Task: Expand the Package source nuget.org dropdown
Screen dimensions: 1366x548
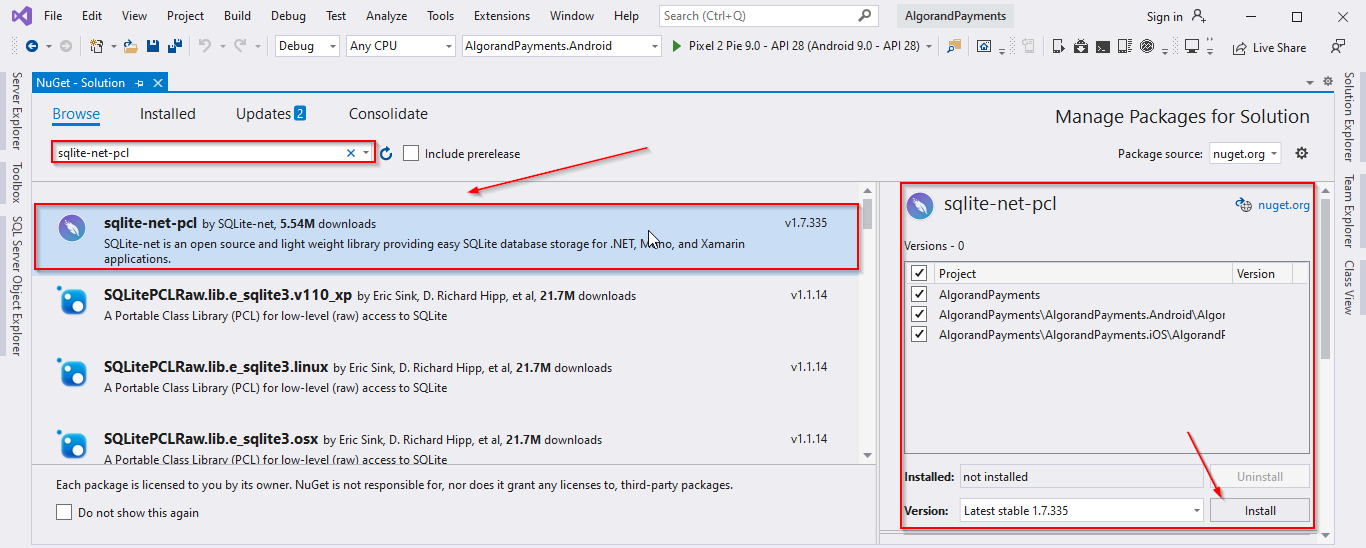Action: click(x=1244, y=154)
